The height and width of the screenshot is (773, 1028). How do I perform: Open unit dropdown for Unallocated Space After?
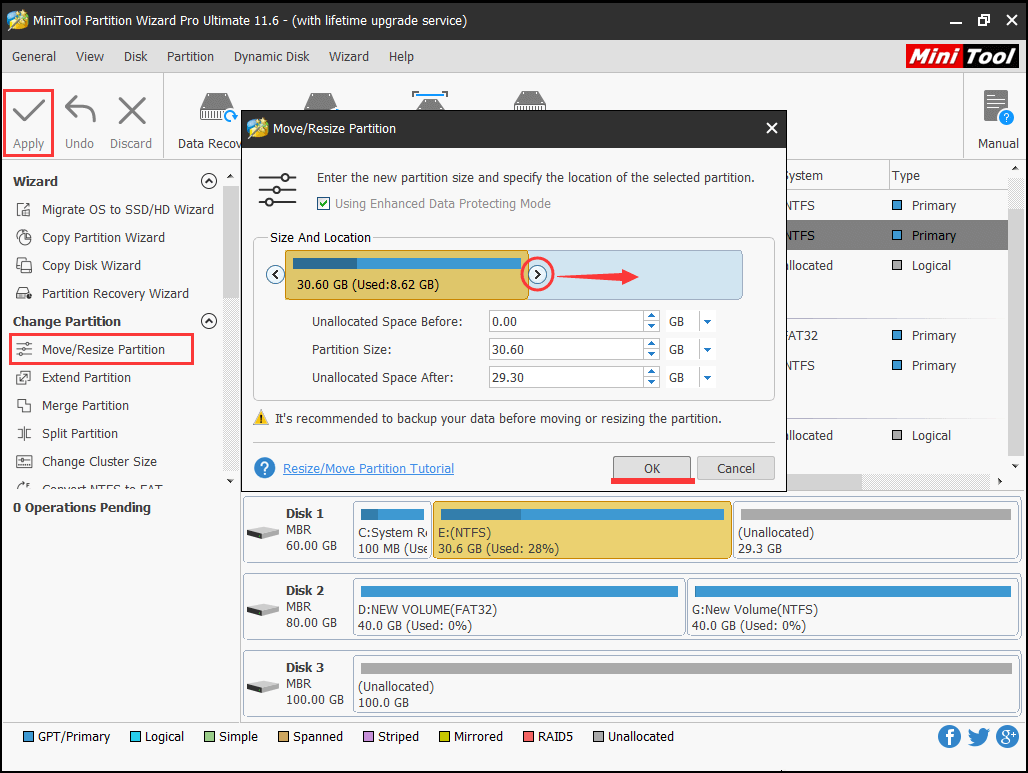coord(707,378)
